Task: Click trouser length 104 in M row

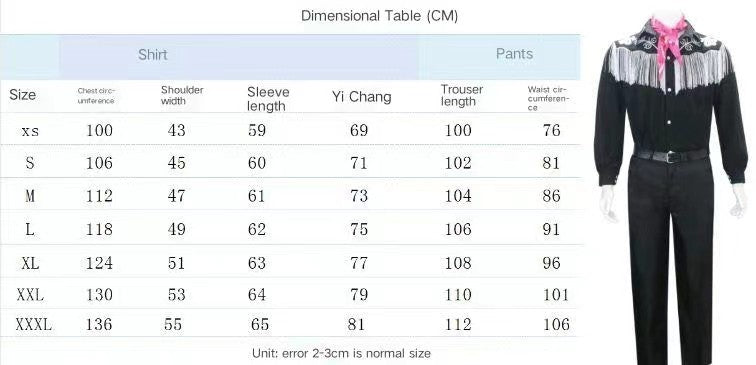Action: 458,196
